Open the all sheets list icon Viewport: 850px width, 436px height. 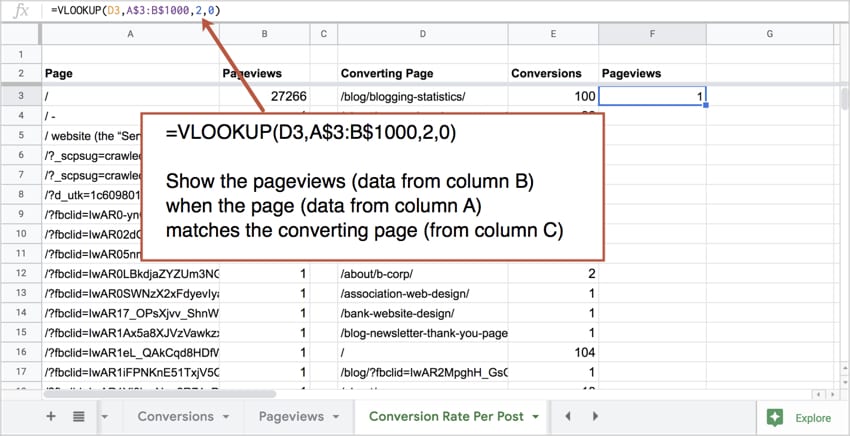point(79,416)
